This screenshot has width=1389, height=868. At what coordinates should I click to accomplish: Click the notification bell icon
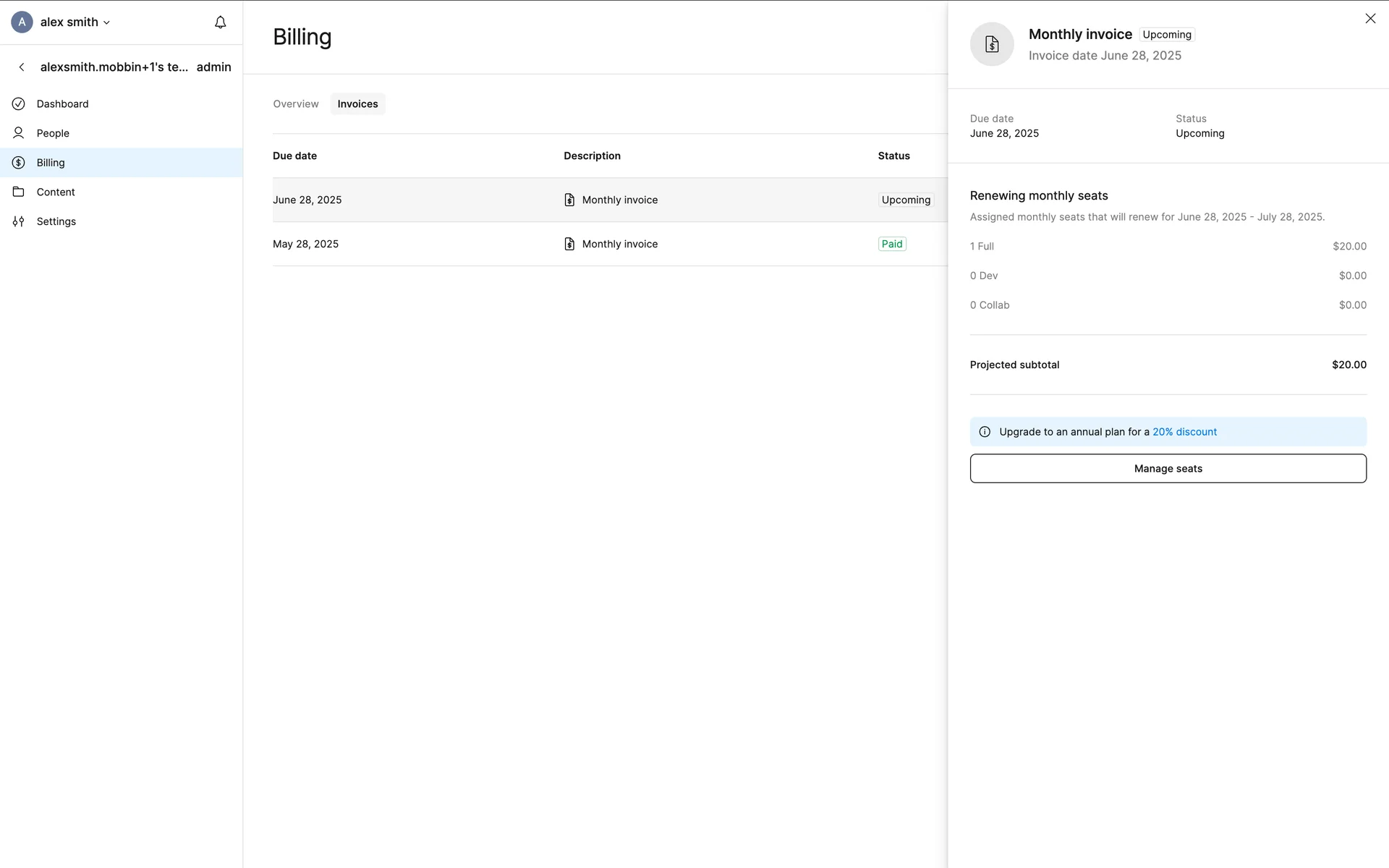coord(221,22)
